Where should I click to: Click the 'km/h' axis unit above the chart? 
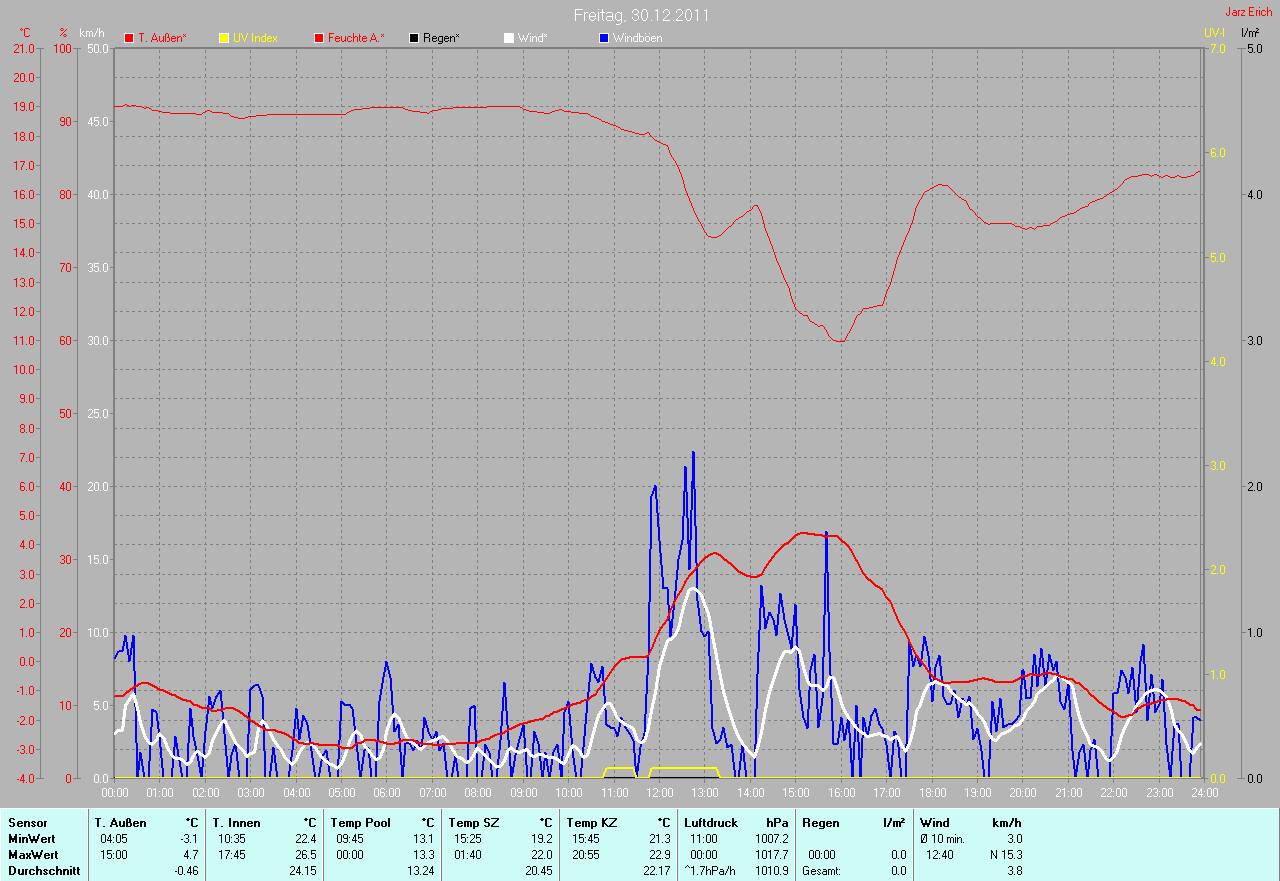tap(92, 33)
